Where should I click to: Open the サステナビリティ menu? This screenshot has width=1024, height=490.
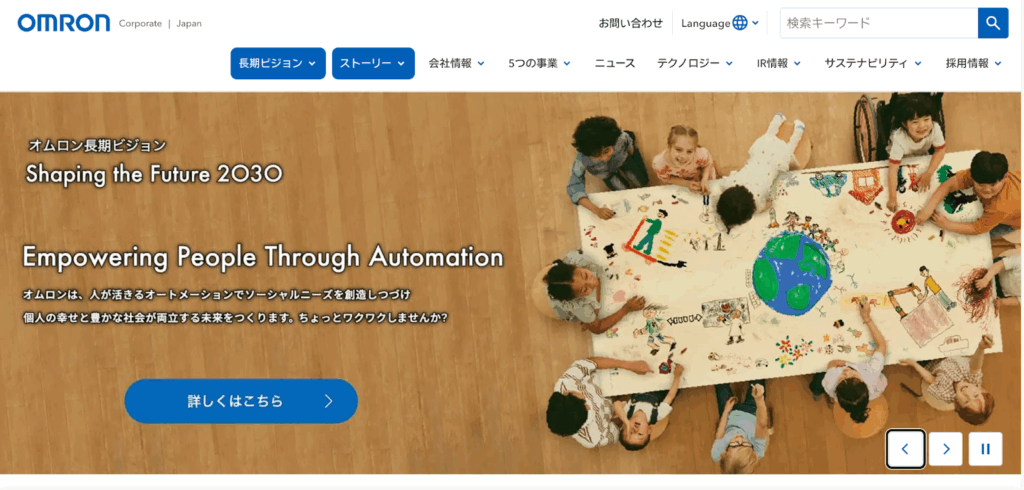coord(873,63)
